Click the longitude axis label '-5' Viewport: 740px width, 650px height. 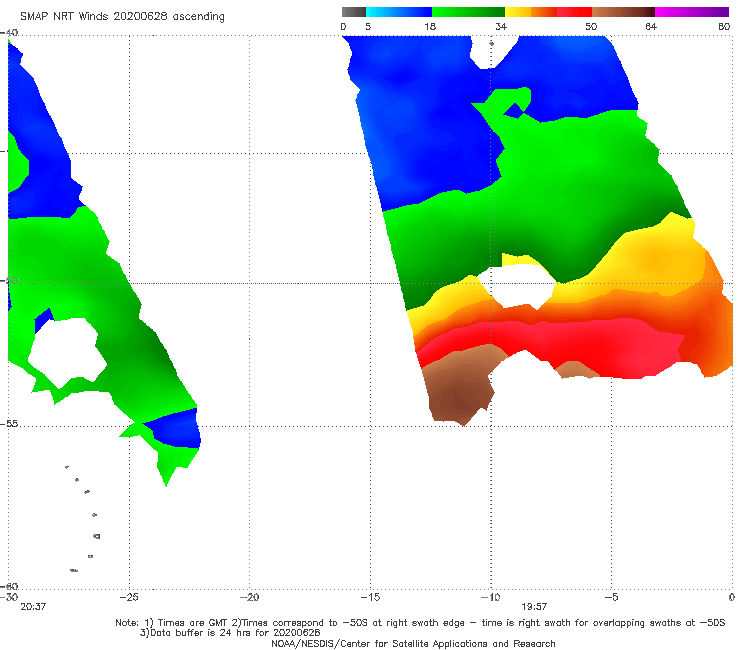tap(611, 597)
